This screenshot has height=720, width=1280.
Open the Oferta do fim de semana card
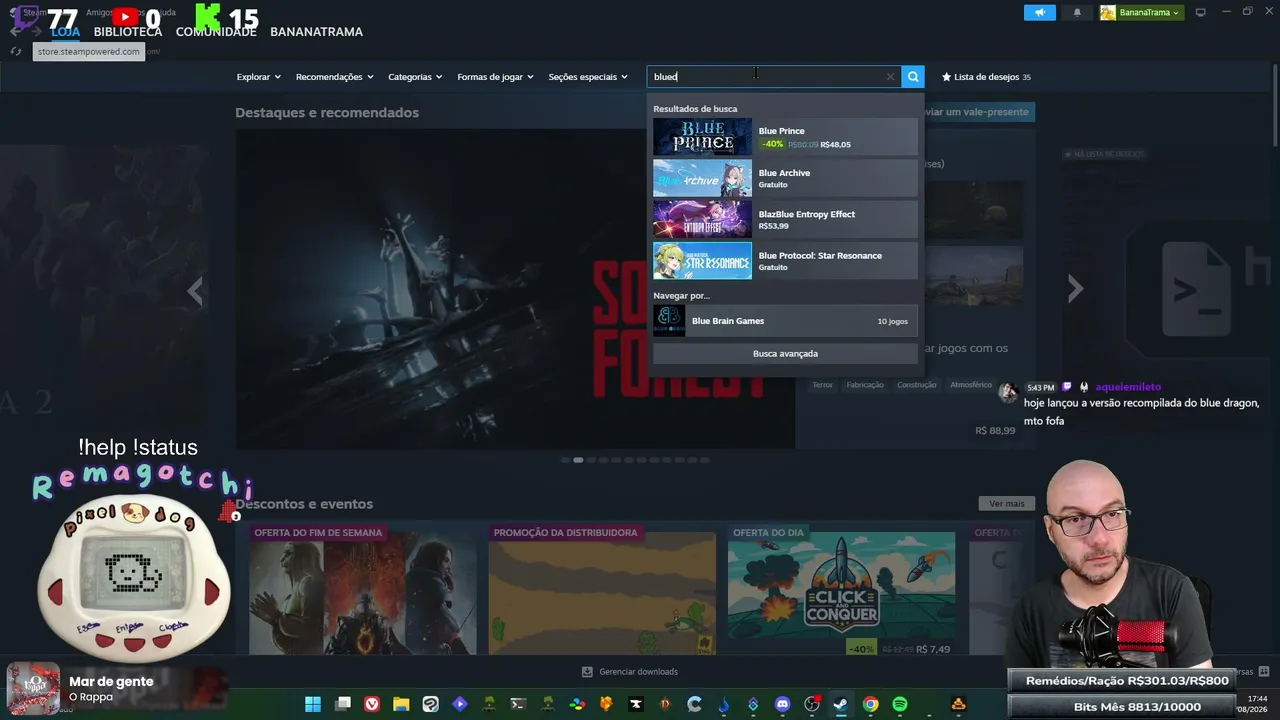[x=362, y=590]
